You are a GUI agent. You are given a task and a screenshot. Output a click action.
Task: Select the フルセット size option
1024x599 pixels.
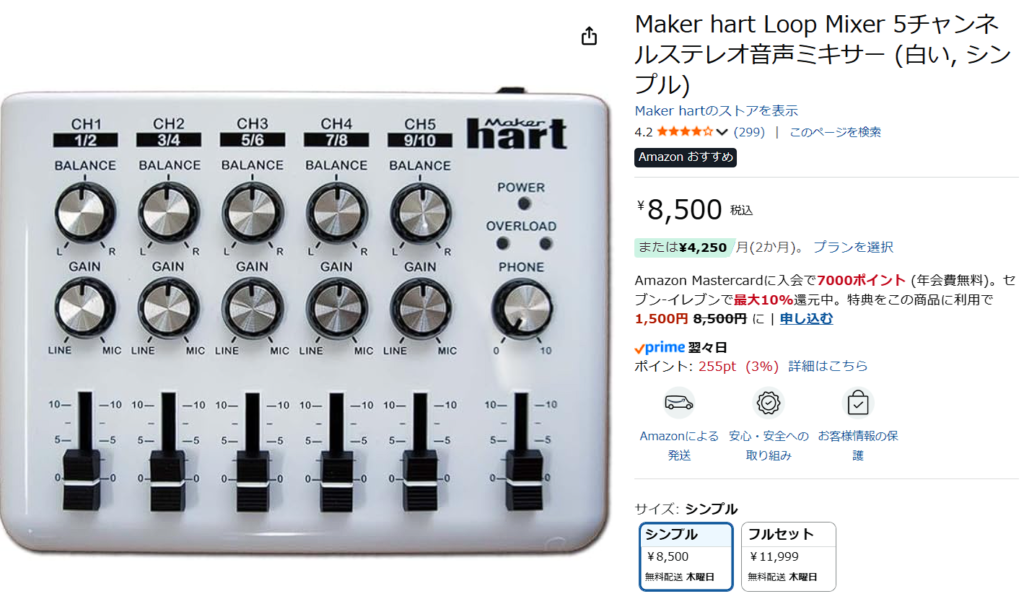pos(788,556)
